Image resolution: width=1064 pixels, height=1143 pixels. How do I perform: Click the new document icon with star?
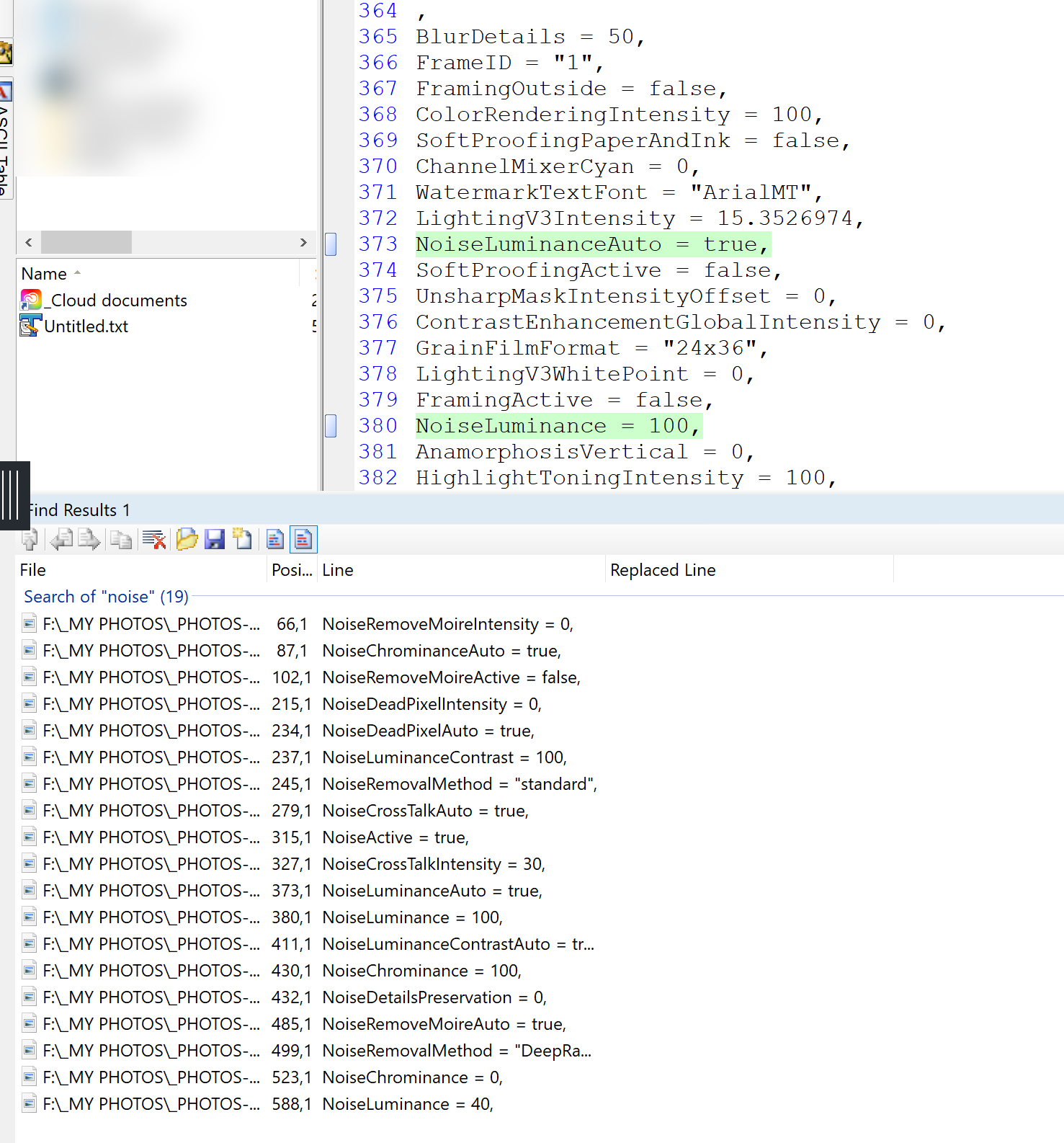[x=243, y=539]
